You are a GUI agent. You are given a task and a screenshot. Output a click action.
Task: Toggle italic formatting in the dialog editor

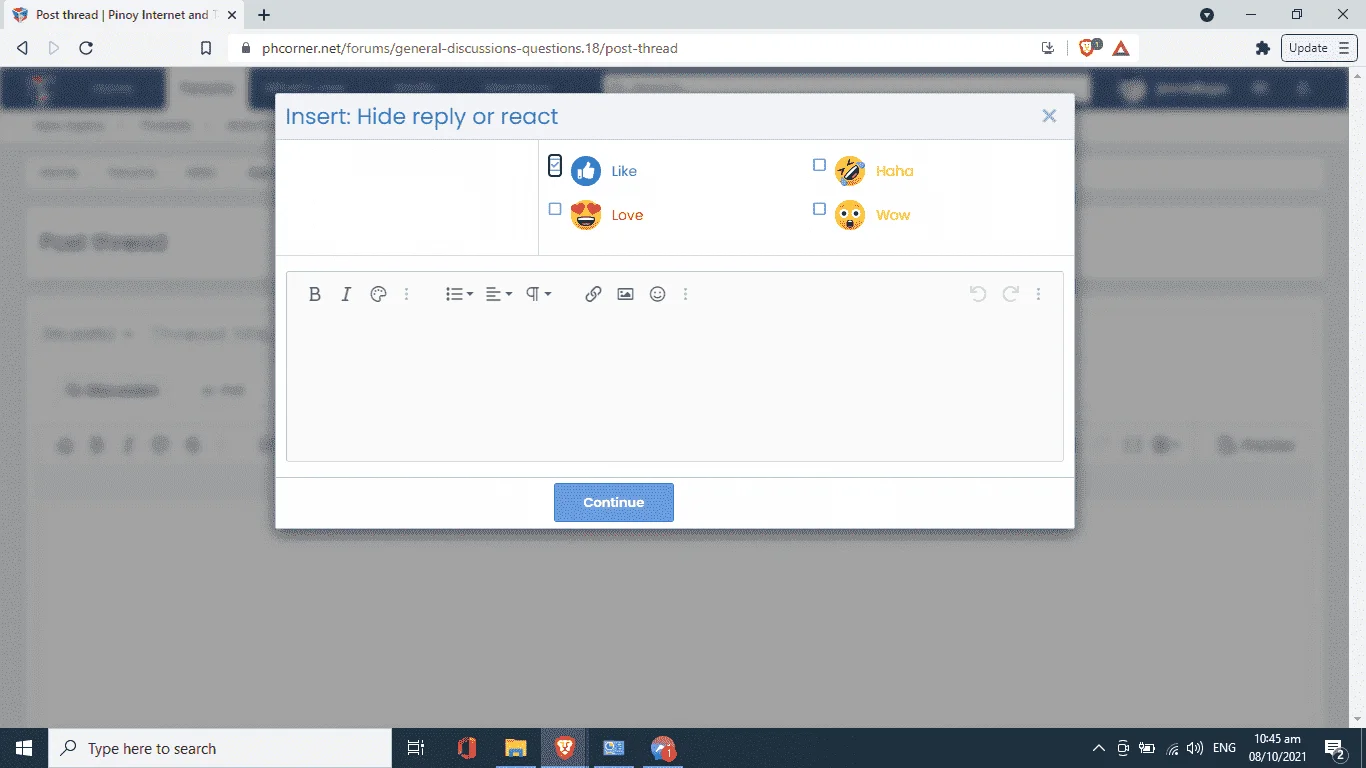coord(346,294)
